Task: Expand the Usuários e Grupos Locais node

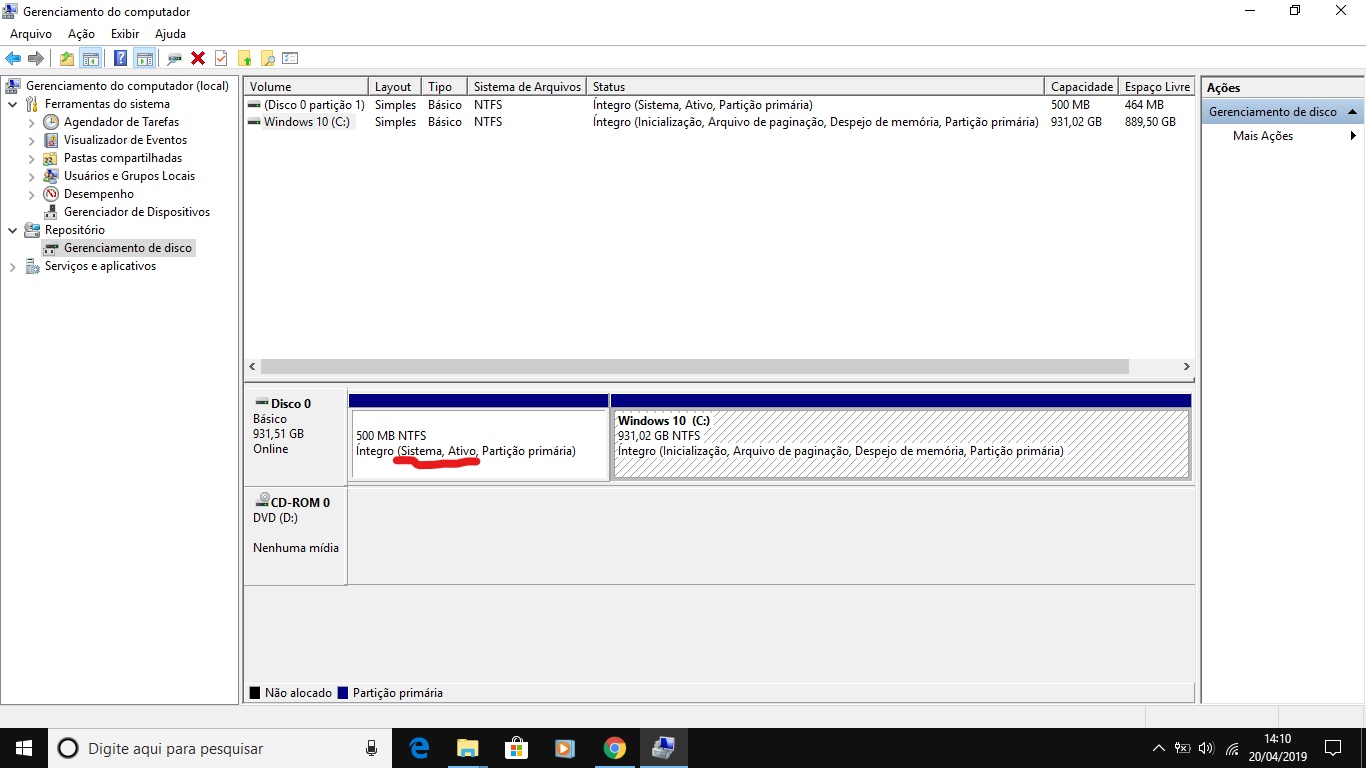Action: tap(31, 176)
